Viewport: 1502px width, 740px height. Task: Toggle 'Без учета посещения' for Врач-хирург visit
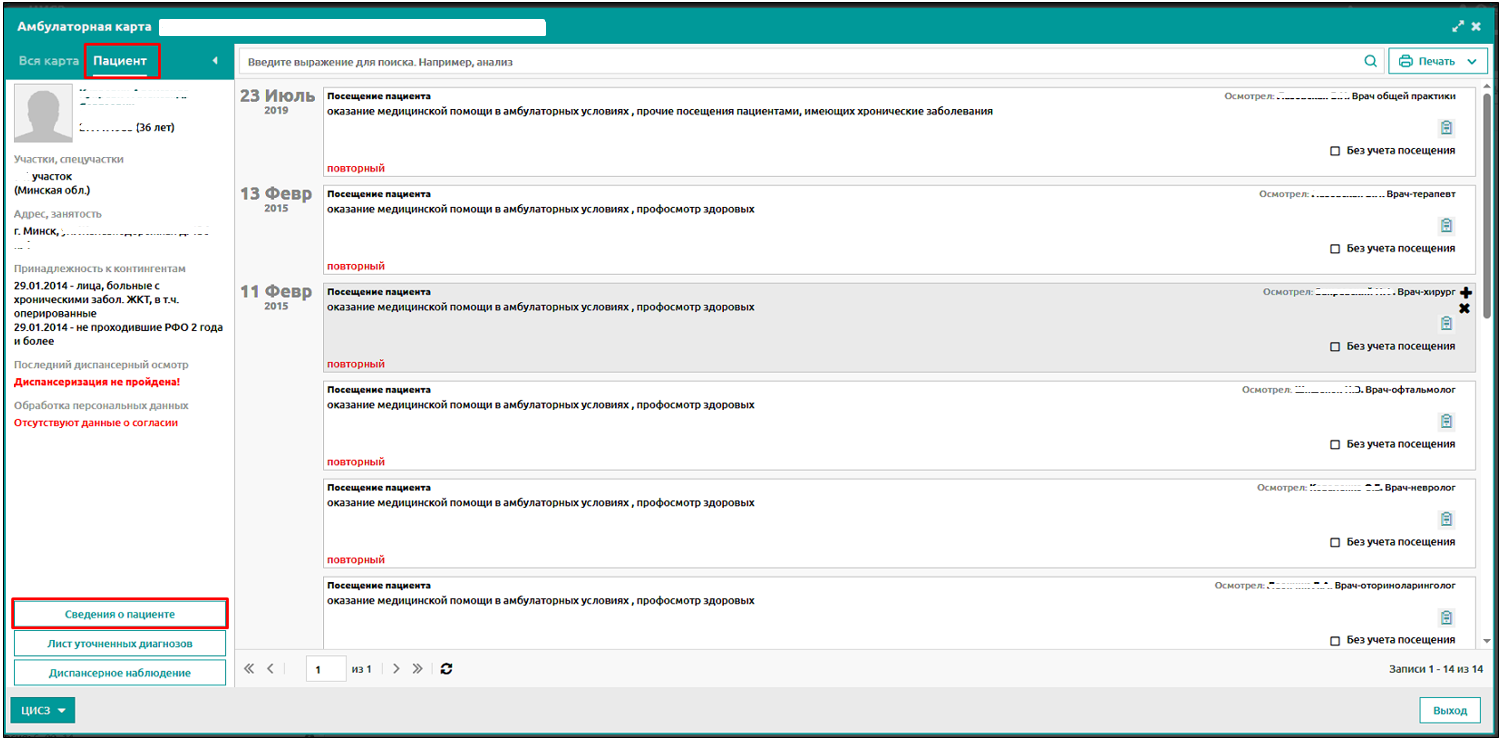pyautogui.click(x=1335, y=347)
